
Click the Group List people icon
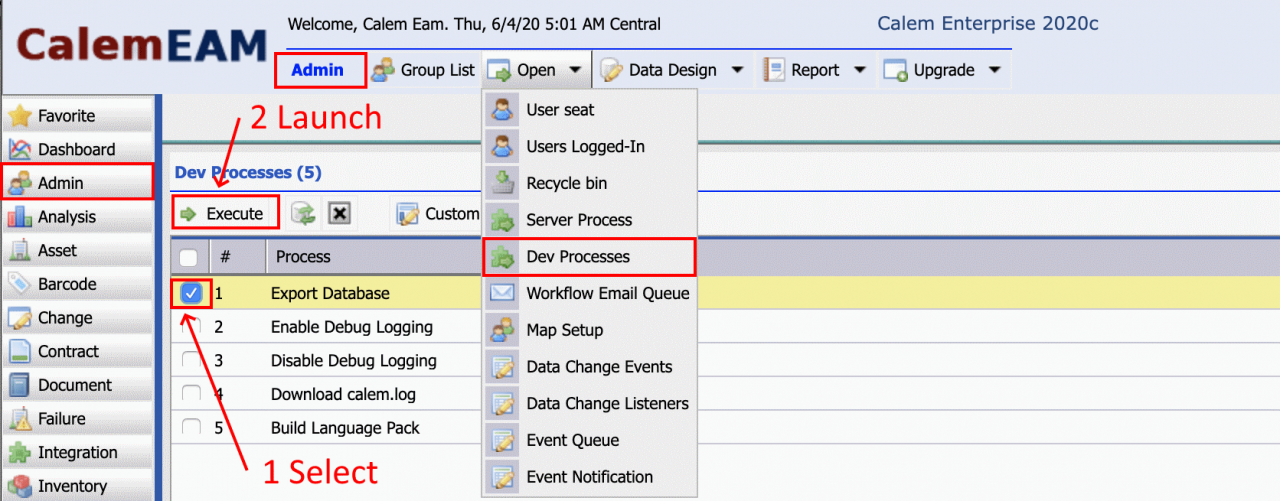tap(383, 70)
